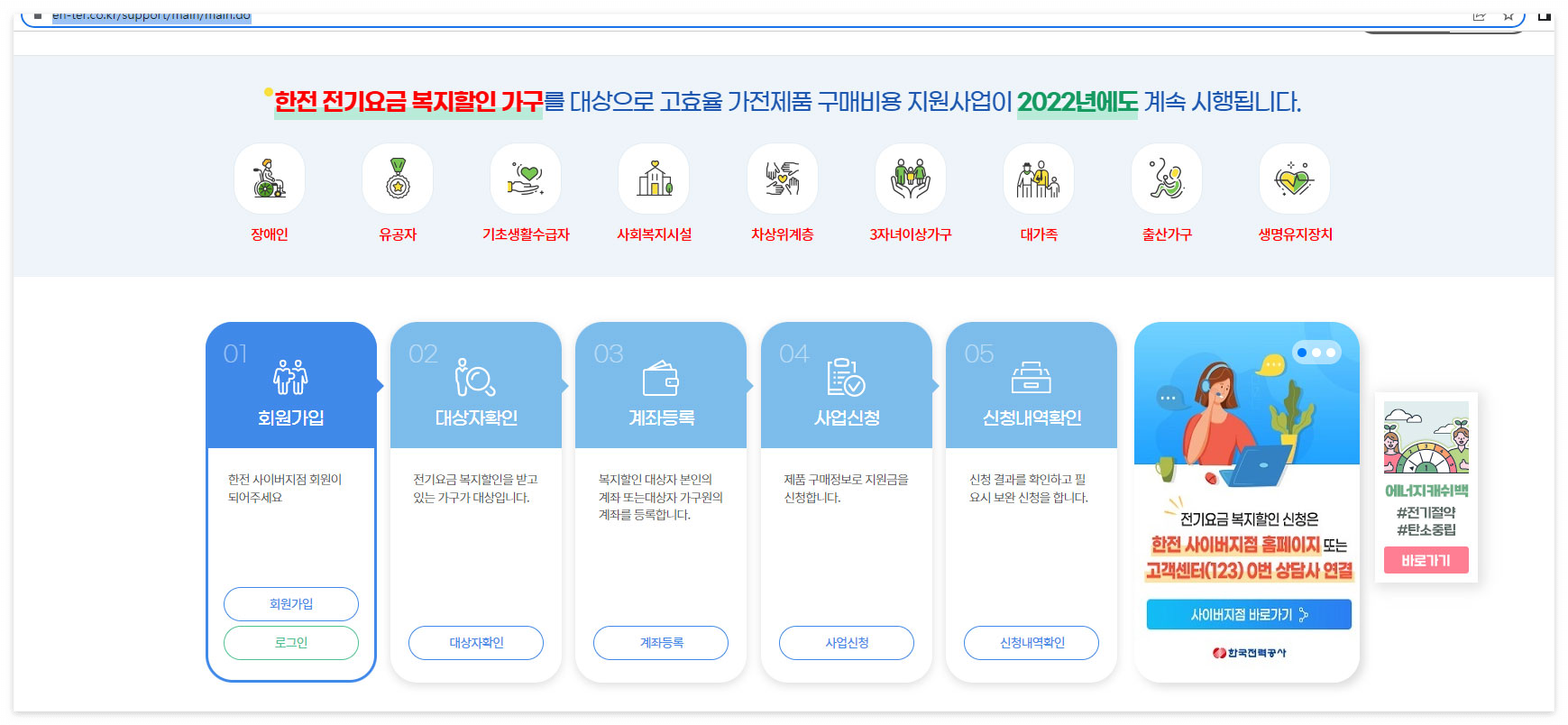Click the 한전 사이버지점 회원이 되어주세요 description
The height and width of the screenshot is (725, 1568).
point(285,488)
